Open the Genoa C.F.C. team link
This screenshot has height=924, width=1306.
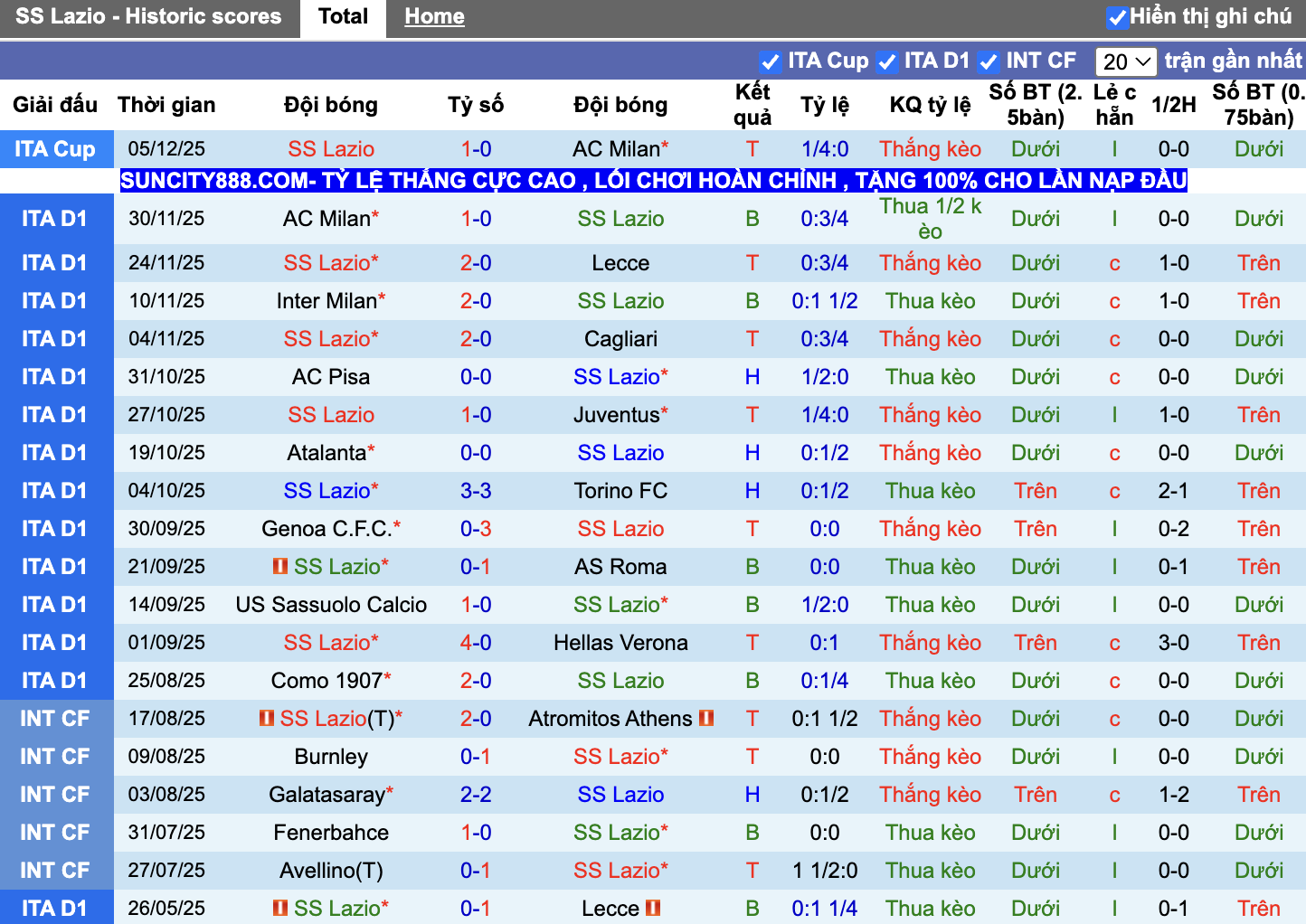(326, 529)
